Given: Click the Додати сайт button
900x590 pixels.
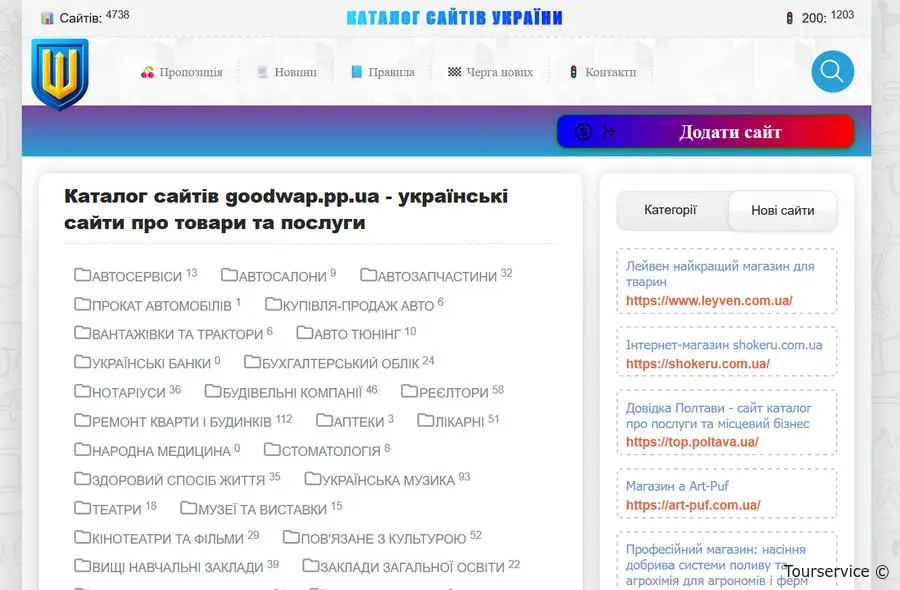Looking at the screenshot, I should click(x=705, y=132).
